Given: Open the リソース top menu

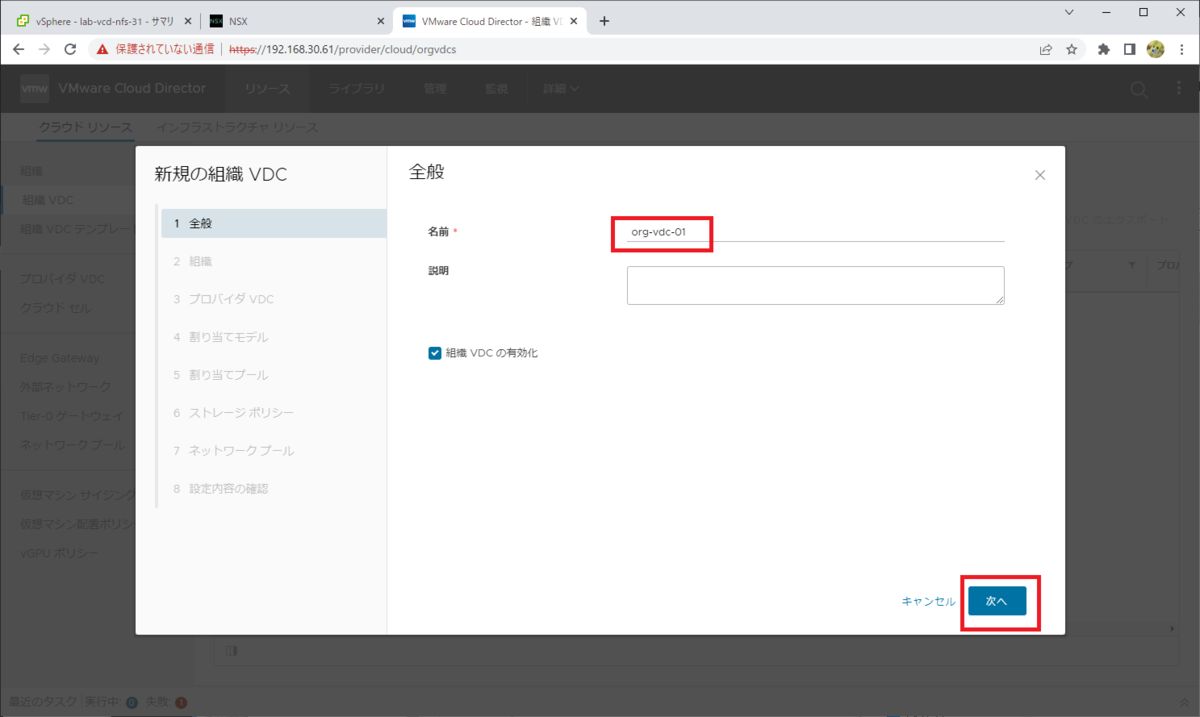Looking at the screenshot, I should [x=267, y=89].
